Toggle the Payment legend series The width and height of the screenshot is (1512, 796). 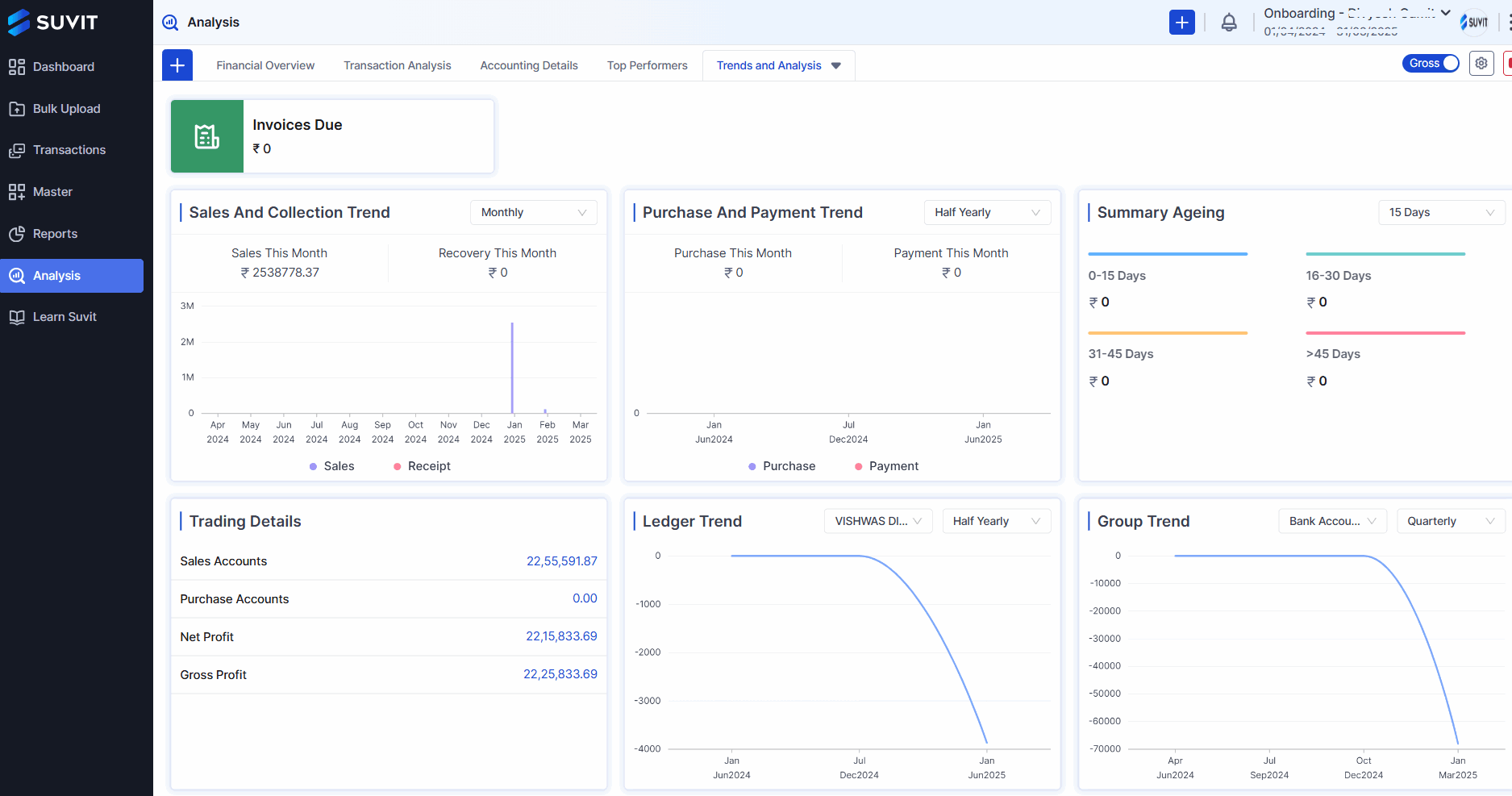[886, 466]
